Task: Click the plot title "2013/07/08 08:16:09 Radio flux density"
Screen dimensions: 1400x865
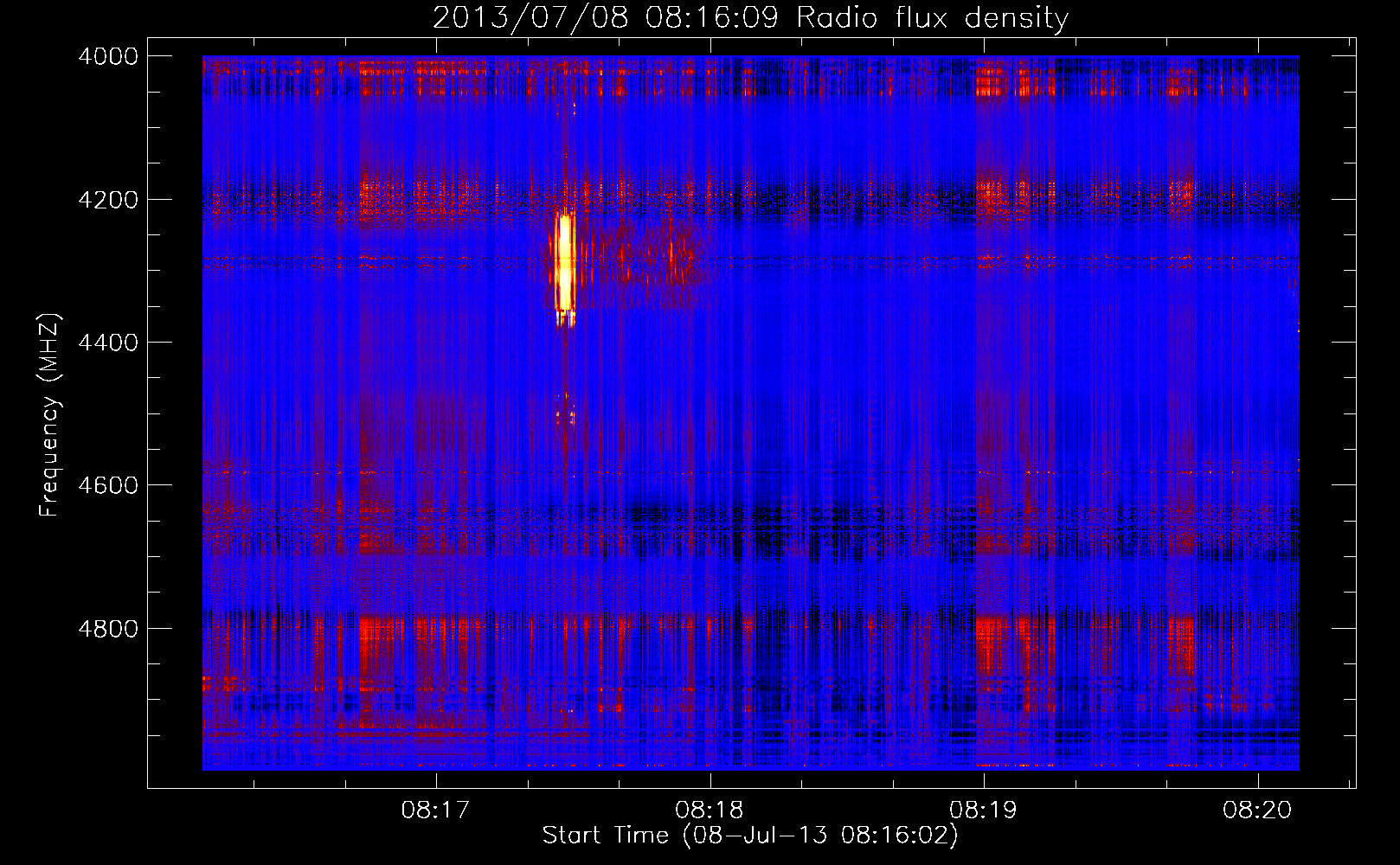Action: click(751, 17)
